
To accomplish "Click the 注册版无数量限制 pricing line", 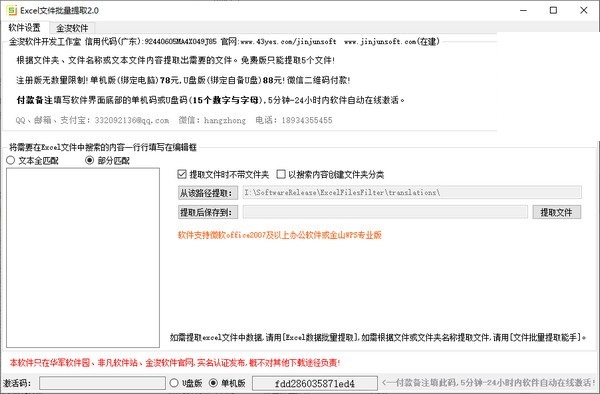I will click(x=183, y=80).
